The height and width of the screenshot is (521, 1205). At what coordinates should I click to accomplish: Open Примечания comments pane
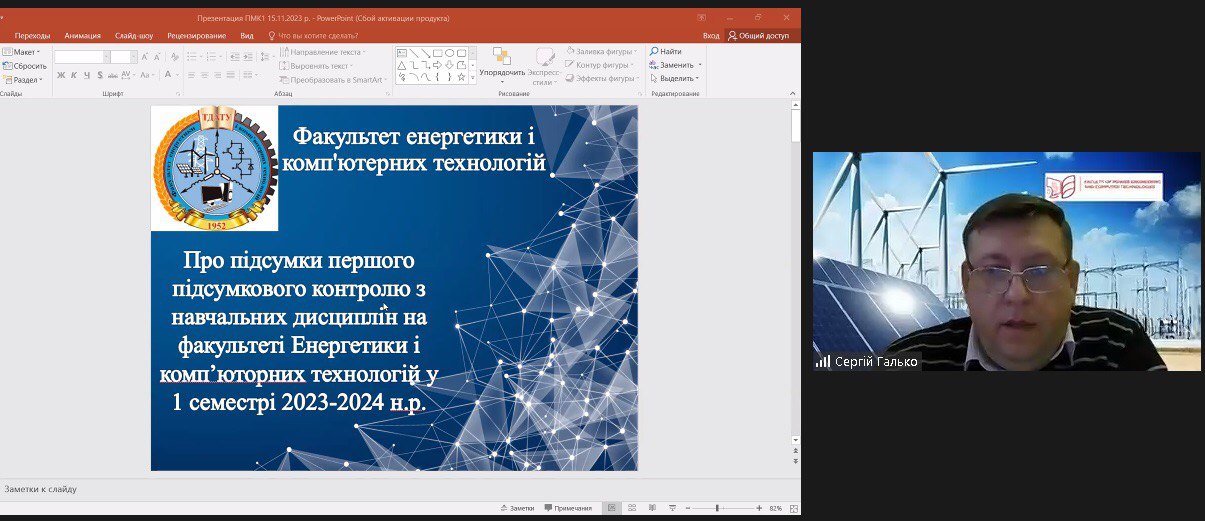pos(568,508)
